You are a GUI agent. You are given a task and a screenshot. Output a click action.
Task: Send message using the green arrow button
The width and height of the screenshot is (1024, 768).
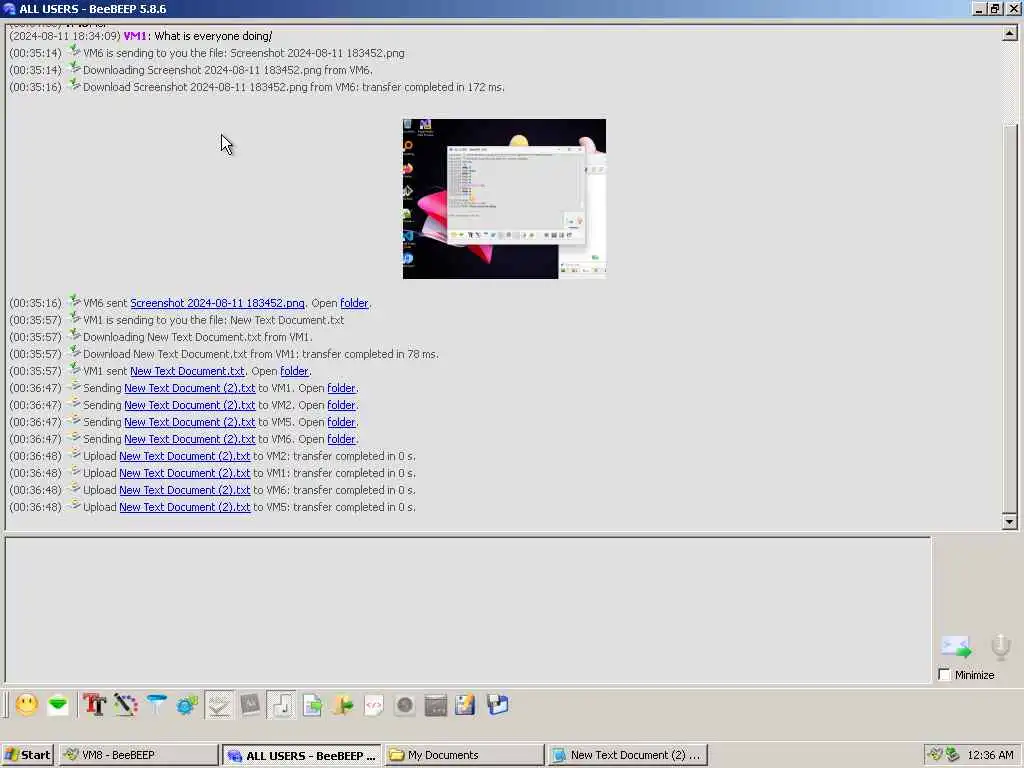(x=957, y=647)
